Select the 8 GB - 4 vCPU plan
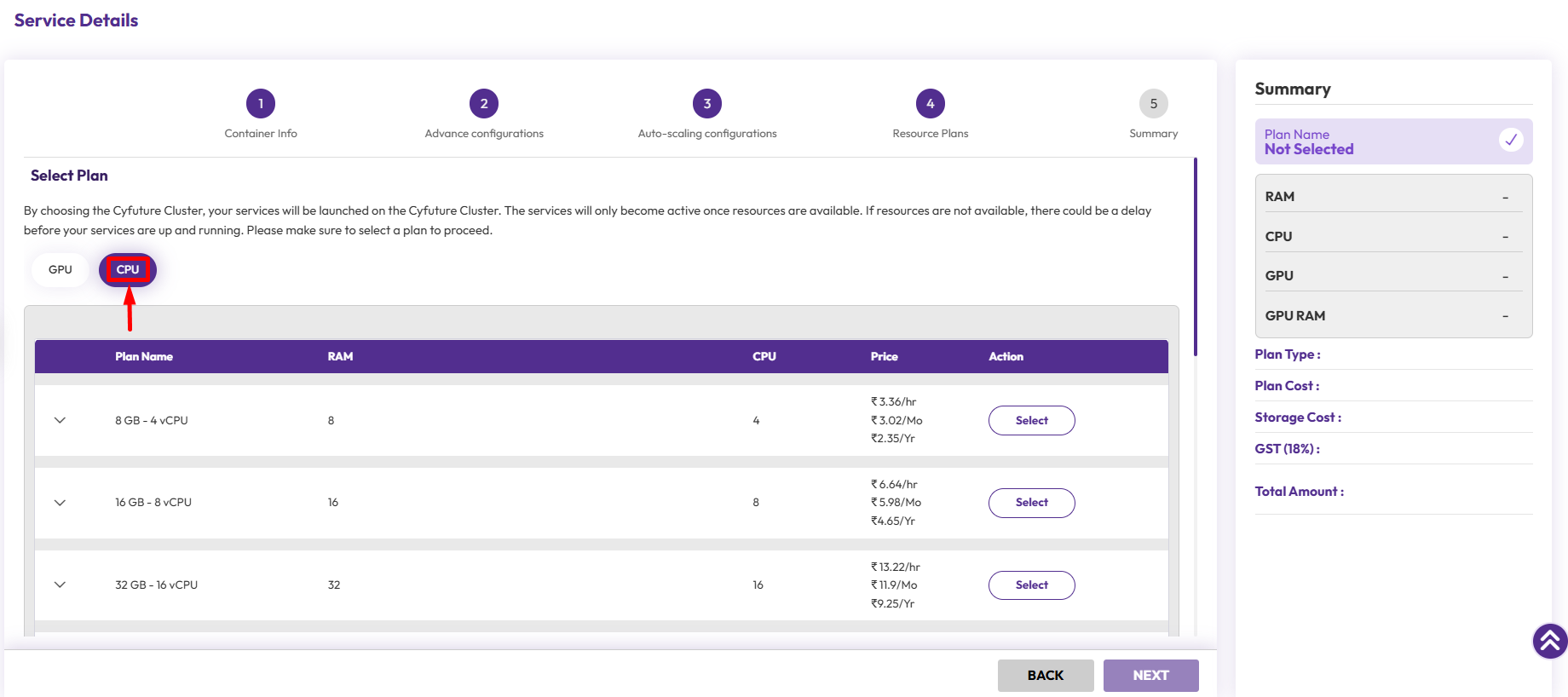The width and height of the screenshot is (1568, 697). (1031, 421)
